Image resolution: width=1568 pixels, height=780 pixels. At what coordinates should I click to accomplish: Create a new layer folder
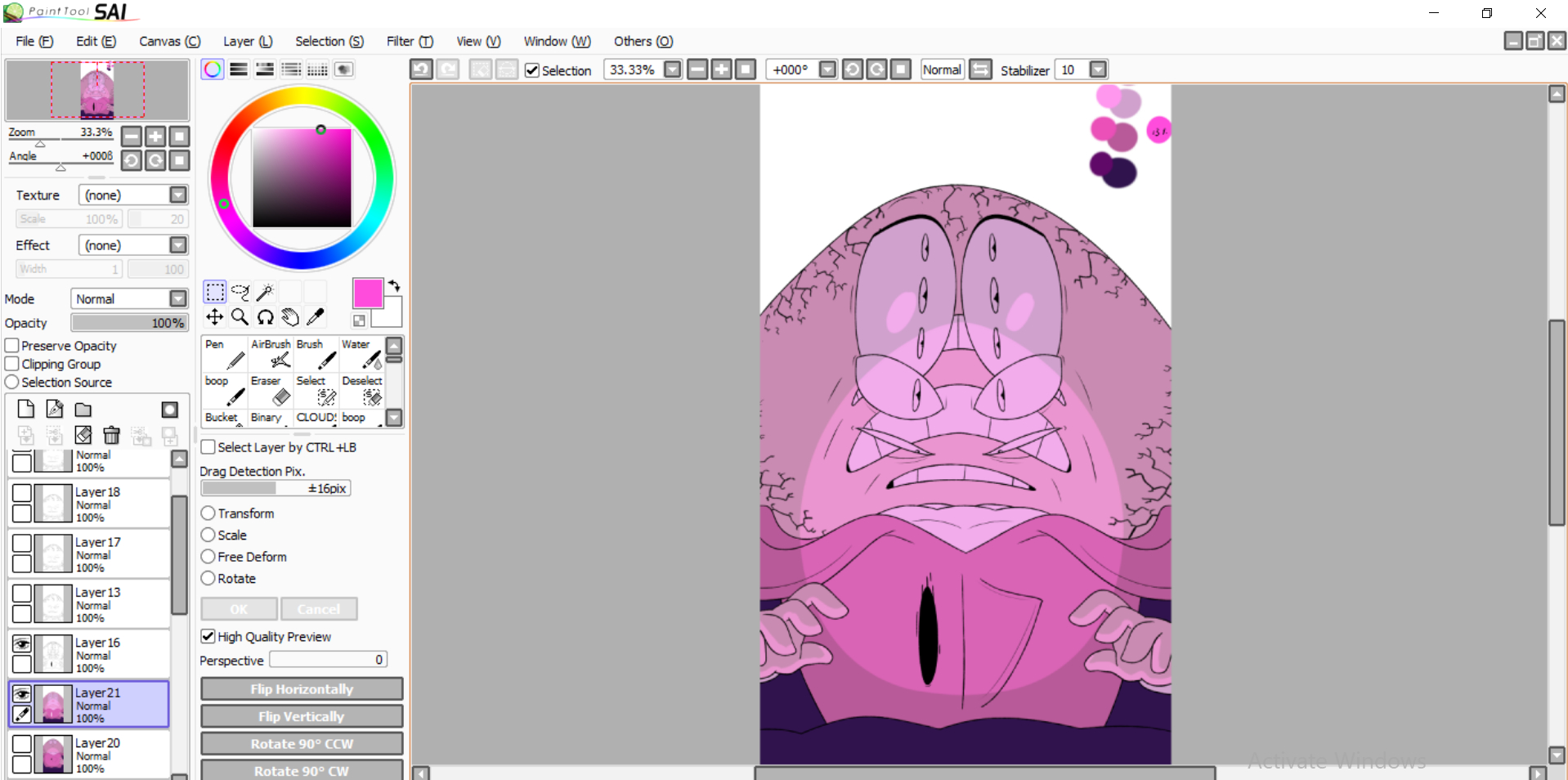point(83,410)
